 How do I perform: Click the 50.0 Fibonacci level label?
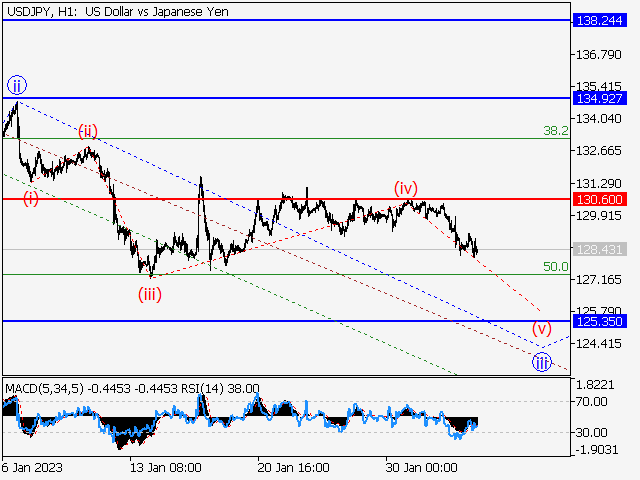(x=556, y=267)
